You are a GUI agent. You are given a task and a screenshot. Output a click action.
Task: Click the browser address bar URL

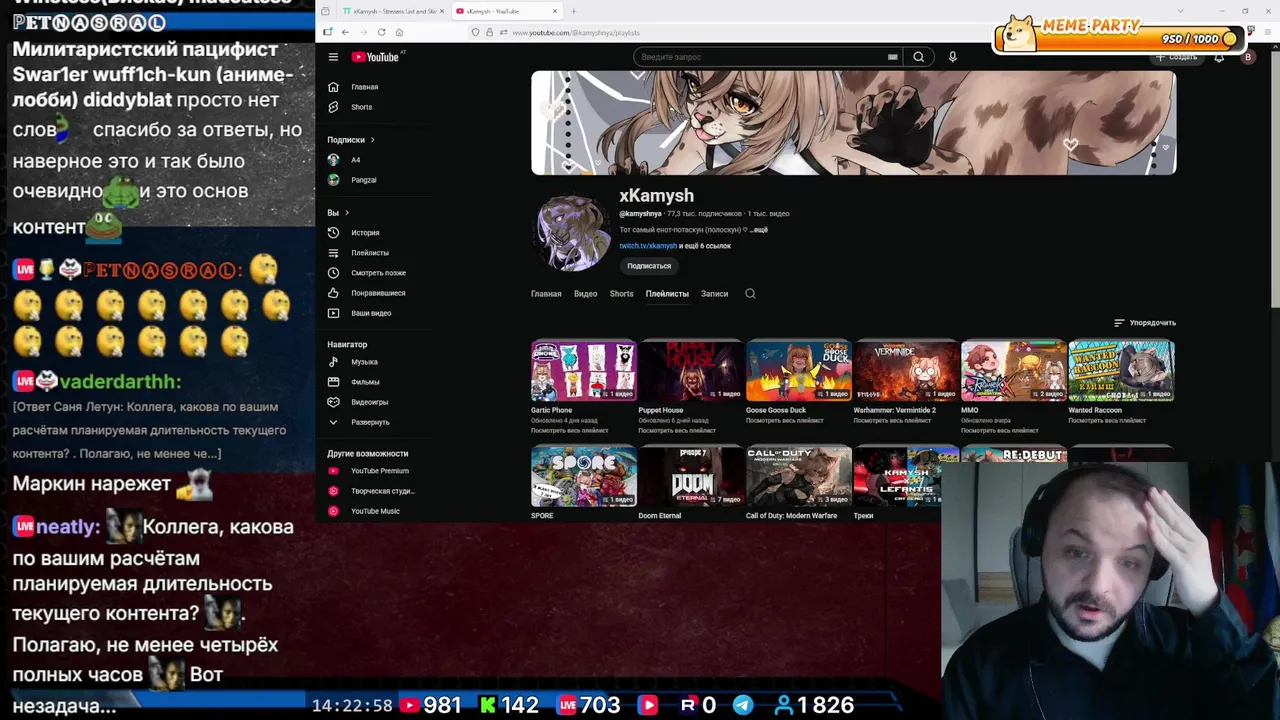pyautogui.click(x=576, y=33)
